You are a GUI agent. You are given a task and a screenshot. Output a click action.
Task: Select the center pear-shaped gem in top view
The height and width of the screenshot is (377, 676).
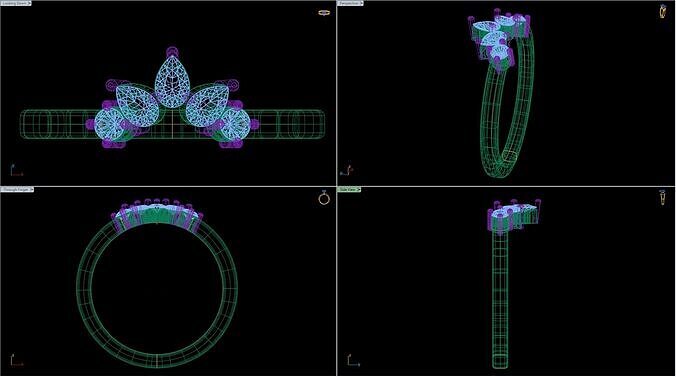point(172,82)
